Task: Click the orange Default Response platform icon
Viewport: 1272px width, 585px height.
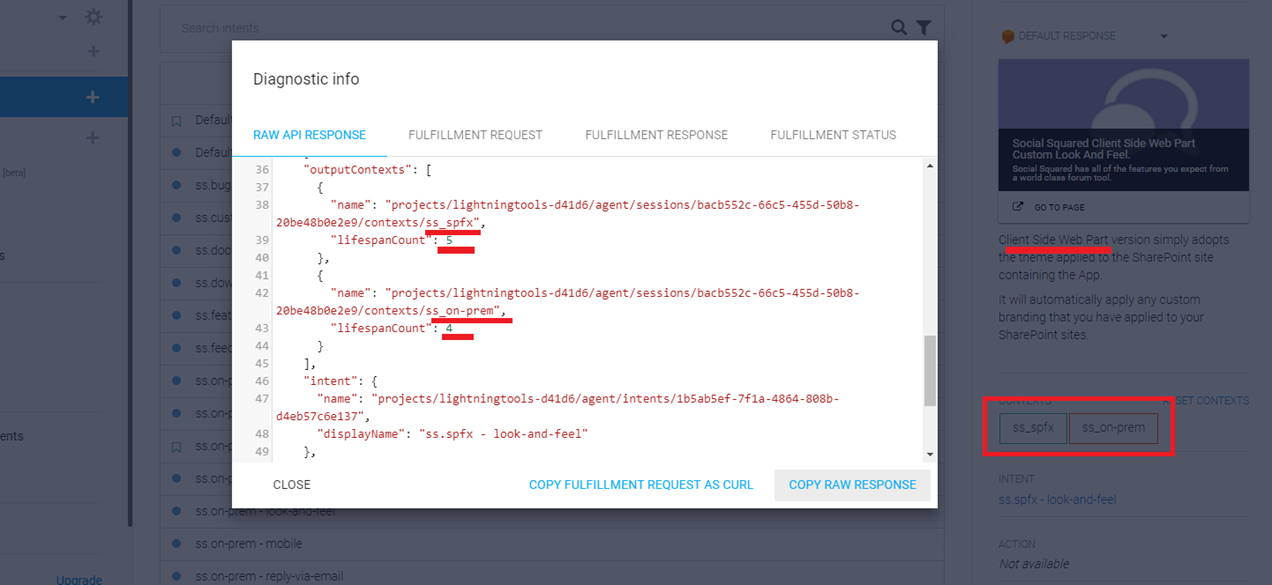Action: coord(1007,37)
